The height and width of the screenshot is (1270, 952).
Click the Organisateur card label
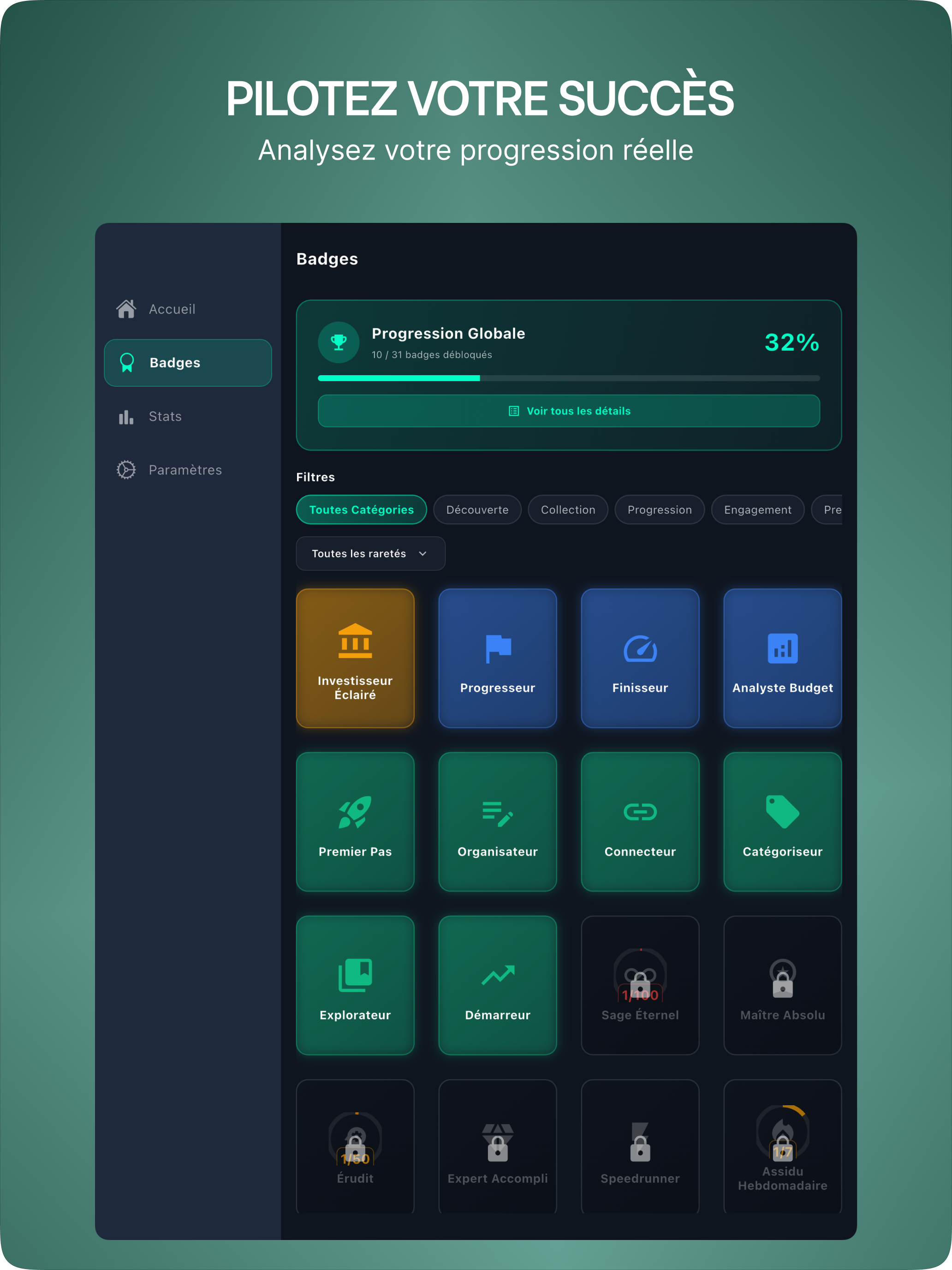(498, 851)
